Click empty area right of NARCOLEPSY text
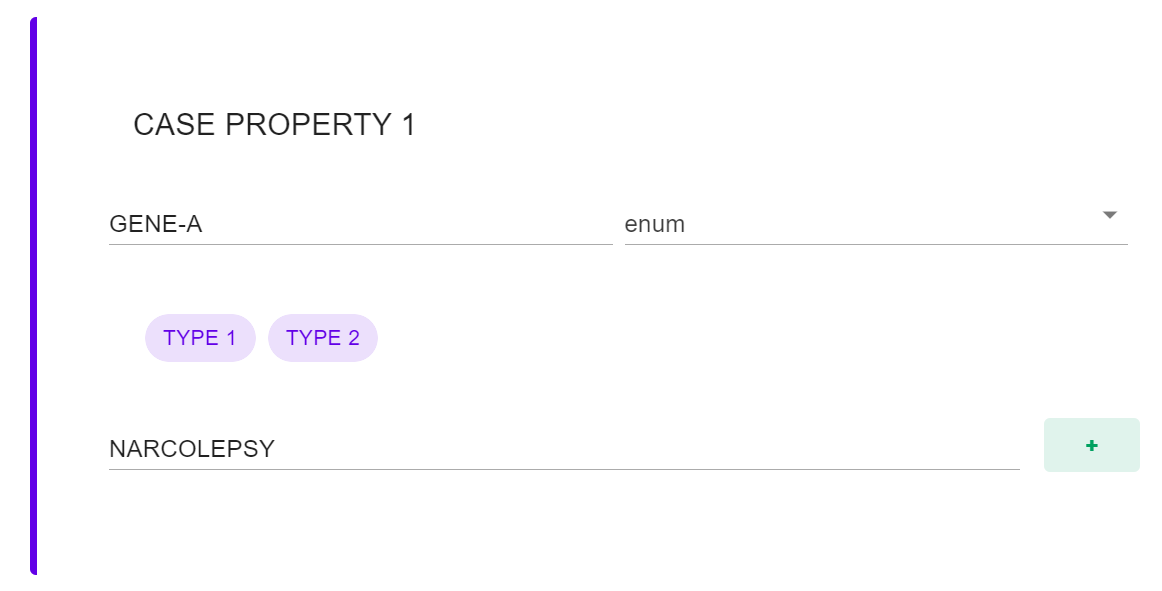The image size is (1162, 591). point(650,450)
